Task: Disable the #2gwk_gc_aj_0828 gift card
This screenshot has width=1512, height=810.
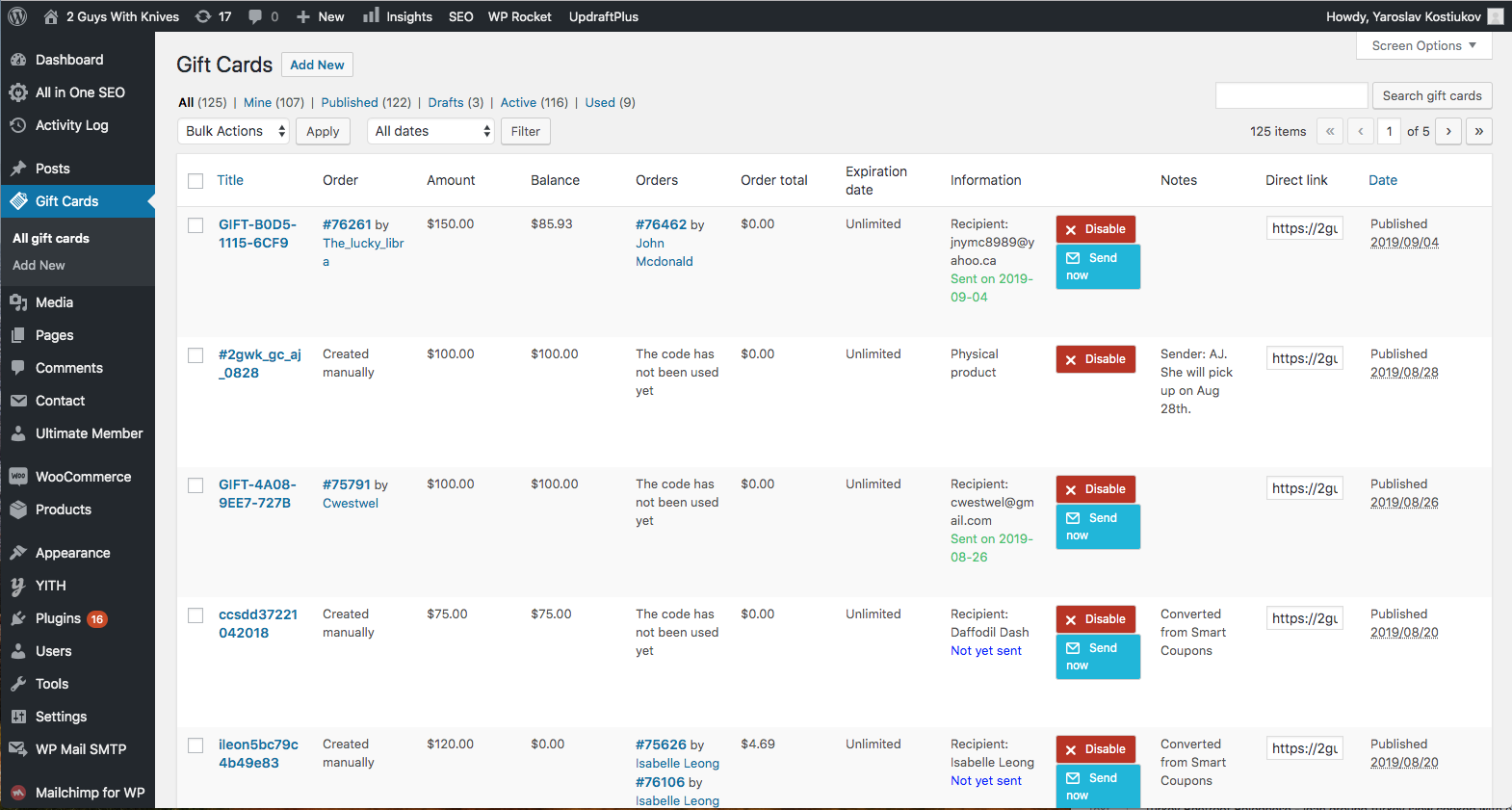Action: coord(1096,359)
